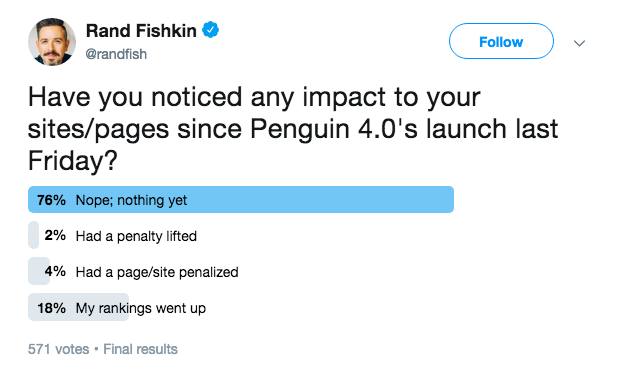Click the word 'Friday?' in the tweet
The width and height of the screenshot is (621, 369).
73,161
